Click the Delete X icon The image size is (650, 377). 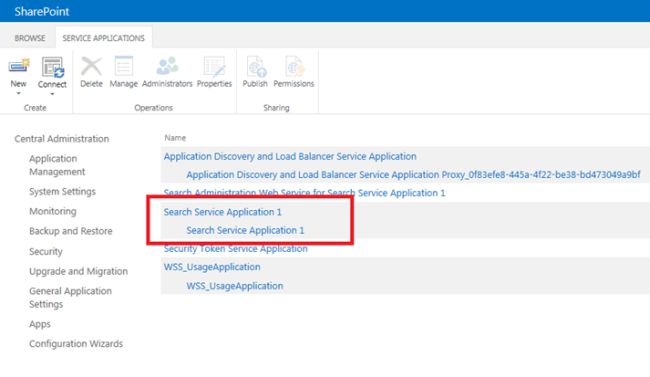click(91, 66)
